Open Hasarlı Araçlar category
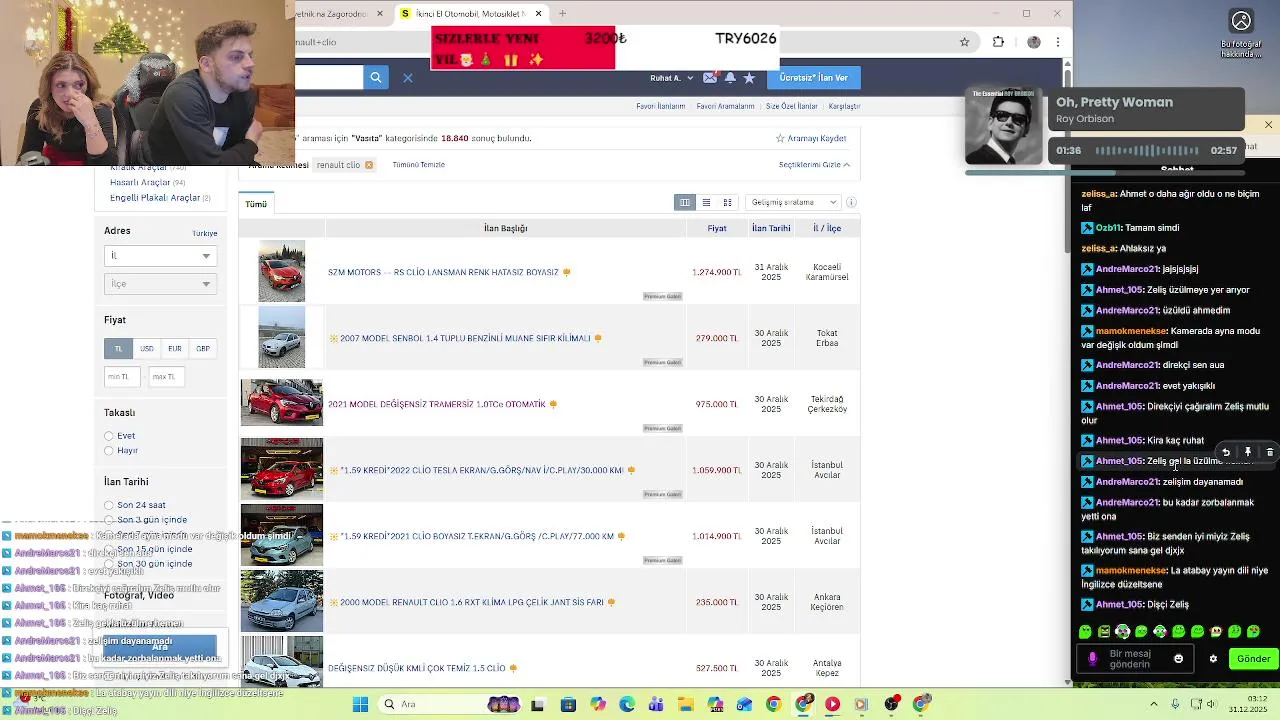Screen dimensions: 1280x720 (x=147, y=182)
